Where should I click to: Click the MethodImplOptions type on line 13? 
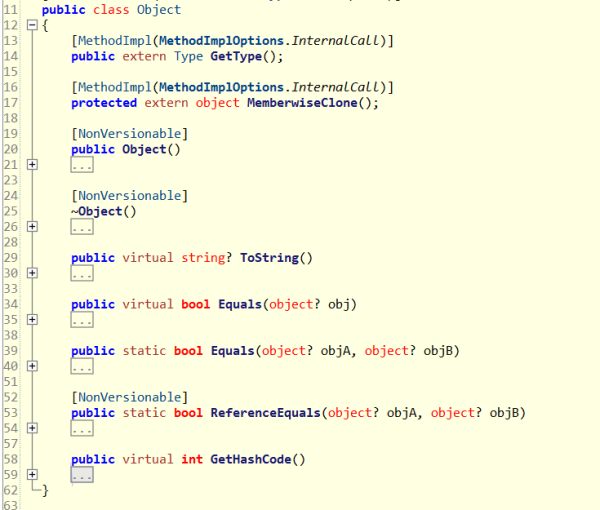pyautogui.click(x=222, y=41)
